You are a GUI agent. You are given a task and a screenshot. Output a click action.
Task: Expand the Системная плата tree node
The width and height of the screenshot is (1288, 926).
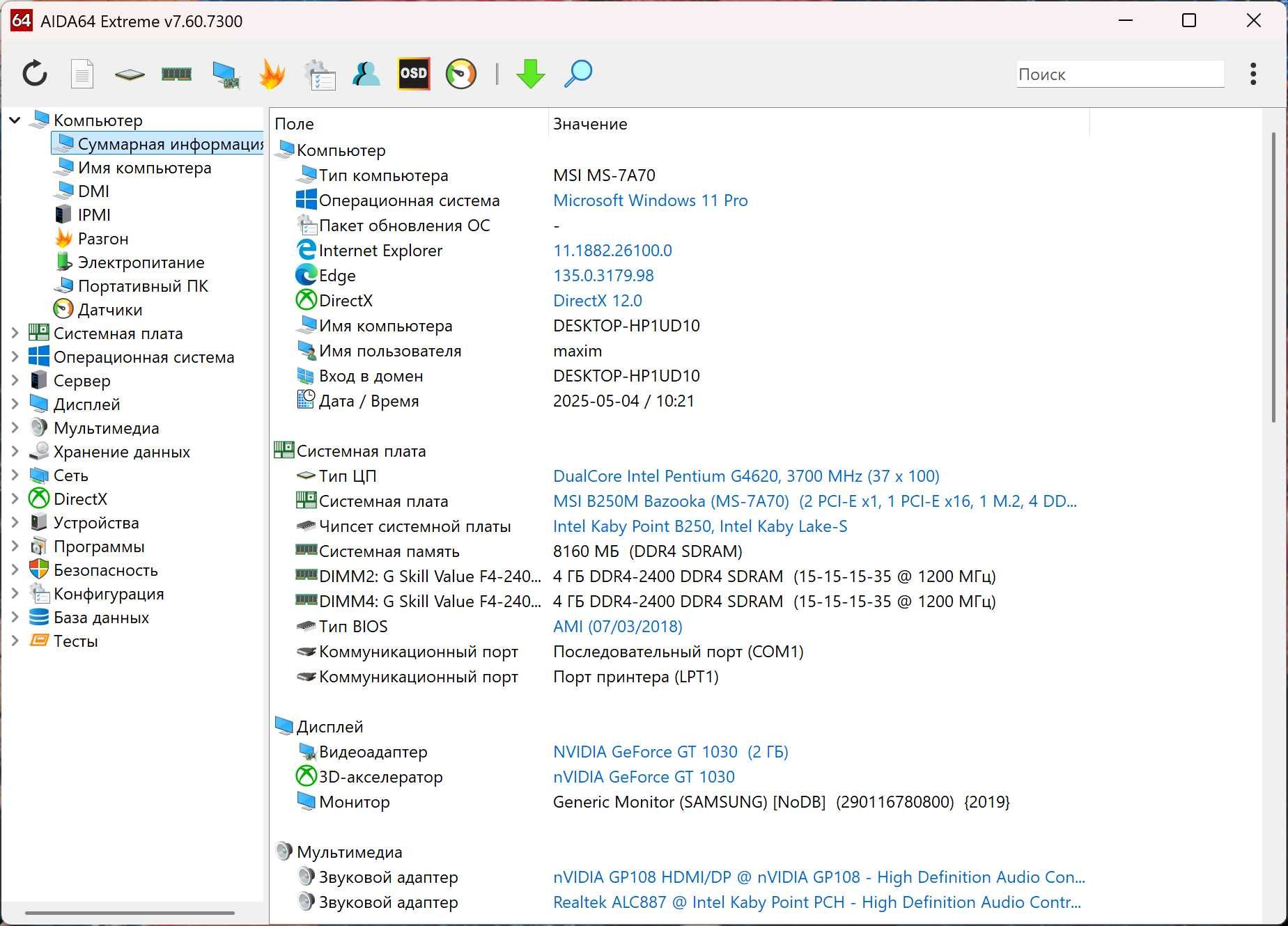pyautogui.click(x=15, y=333)
